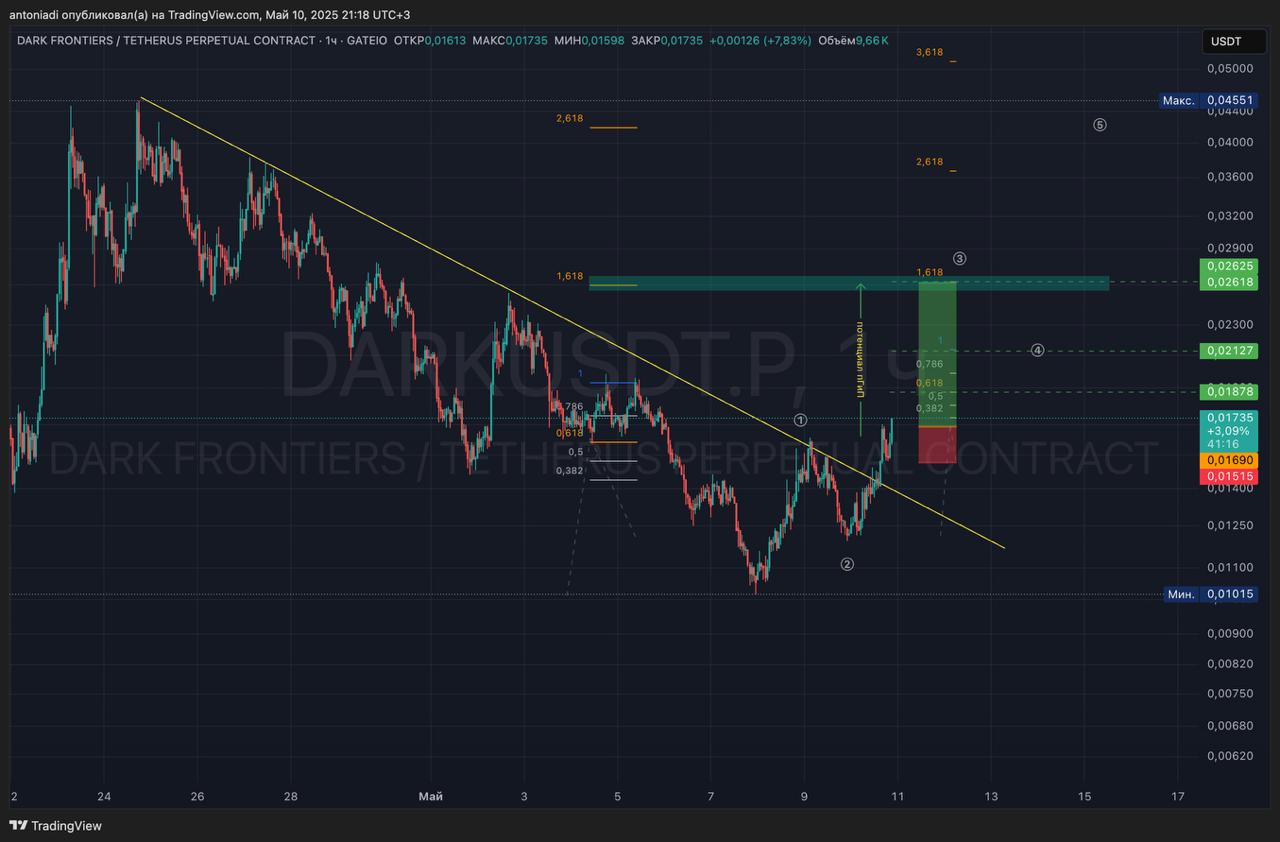
Task: Click the 0,00750 price axis label
Action: pyautogui.click(x=1229, y=693)
